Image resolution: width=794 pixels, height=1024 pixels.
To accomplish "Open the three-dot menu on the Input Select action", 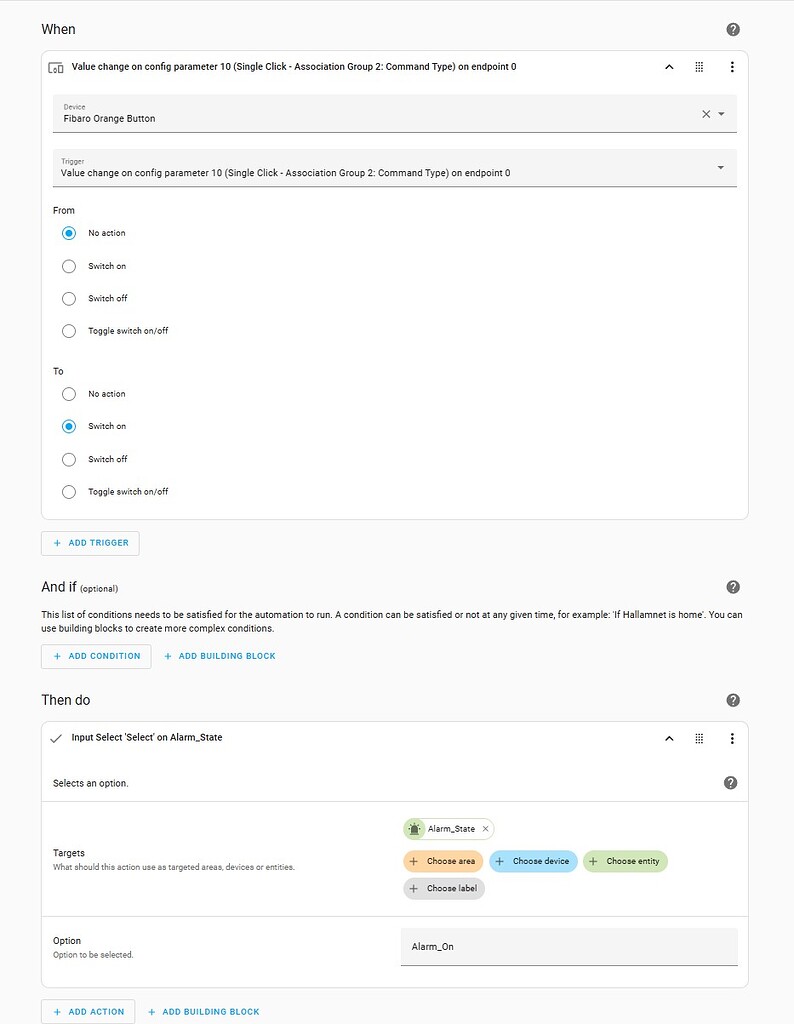I will 732,739.
